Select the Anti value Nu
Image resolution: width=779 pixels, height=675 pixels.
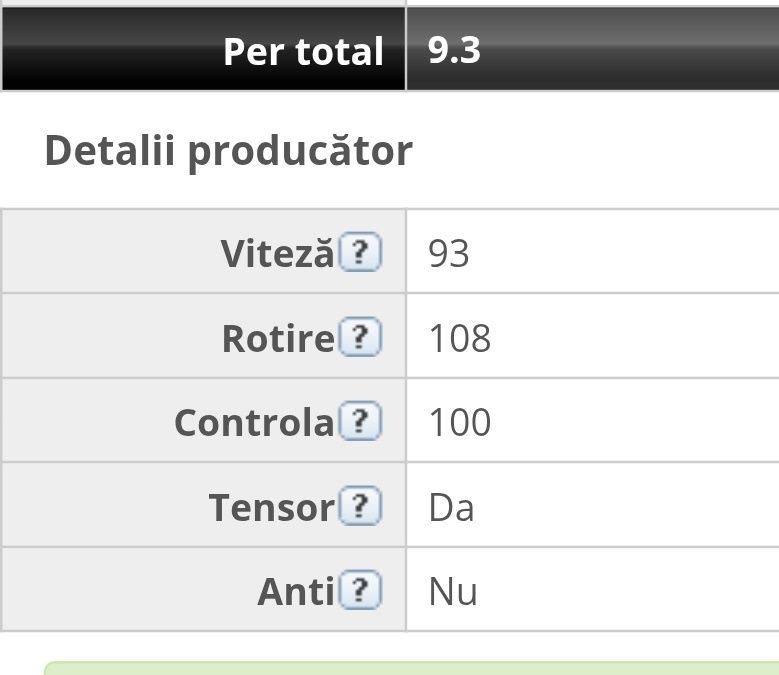[x=453, y=592]
